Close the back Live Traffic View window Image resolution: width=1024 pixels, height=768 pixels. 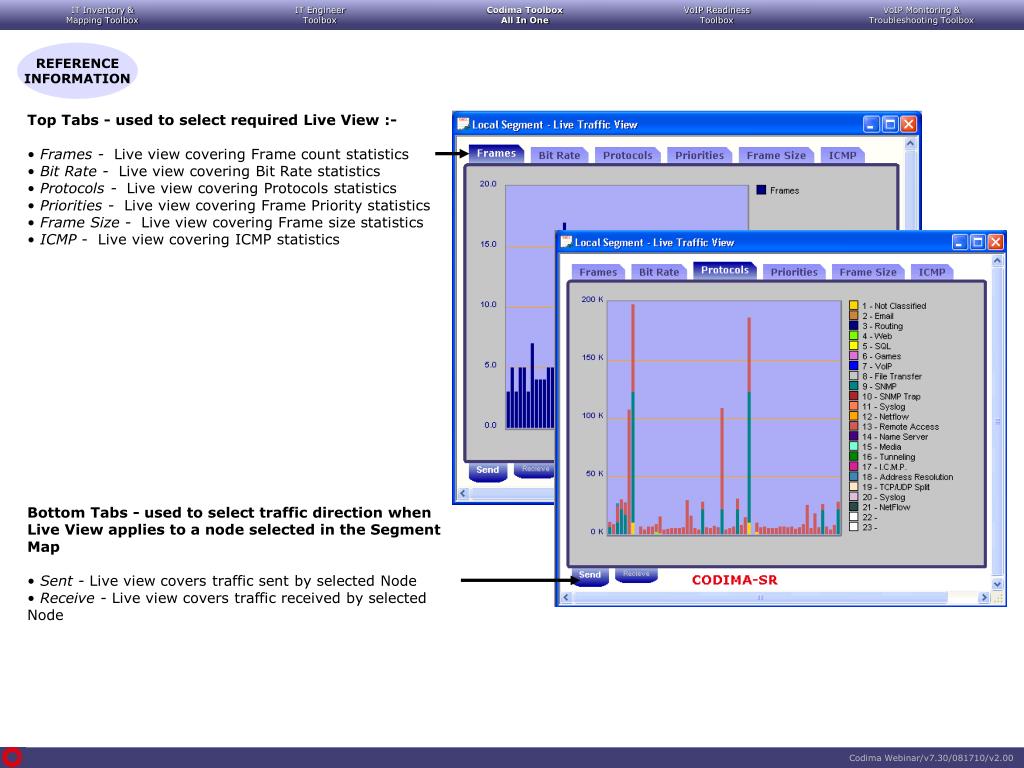tap(908, 124)
